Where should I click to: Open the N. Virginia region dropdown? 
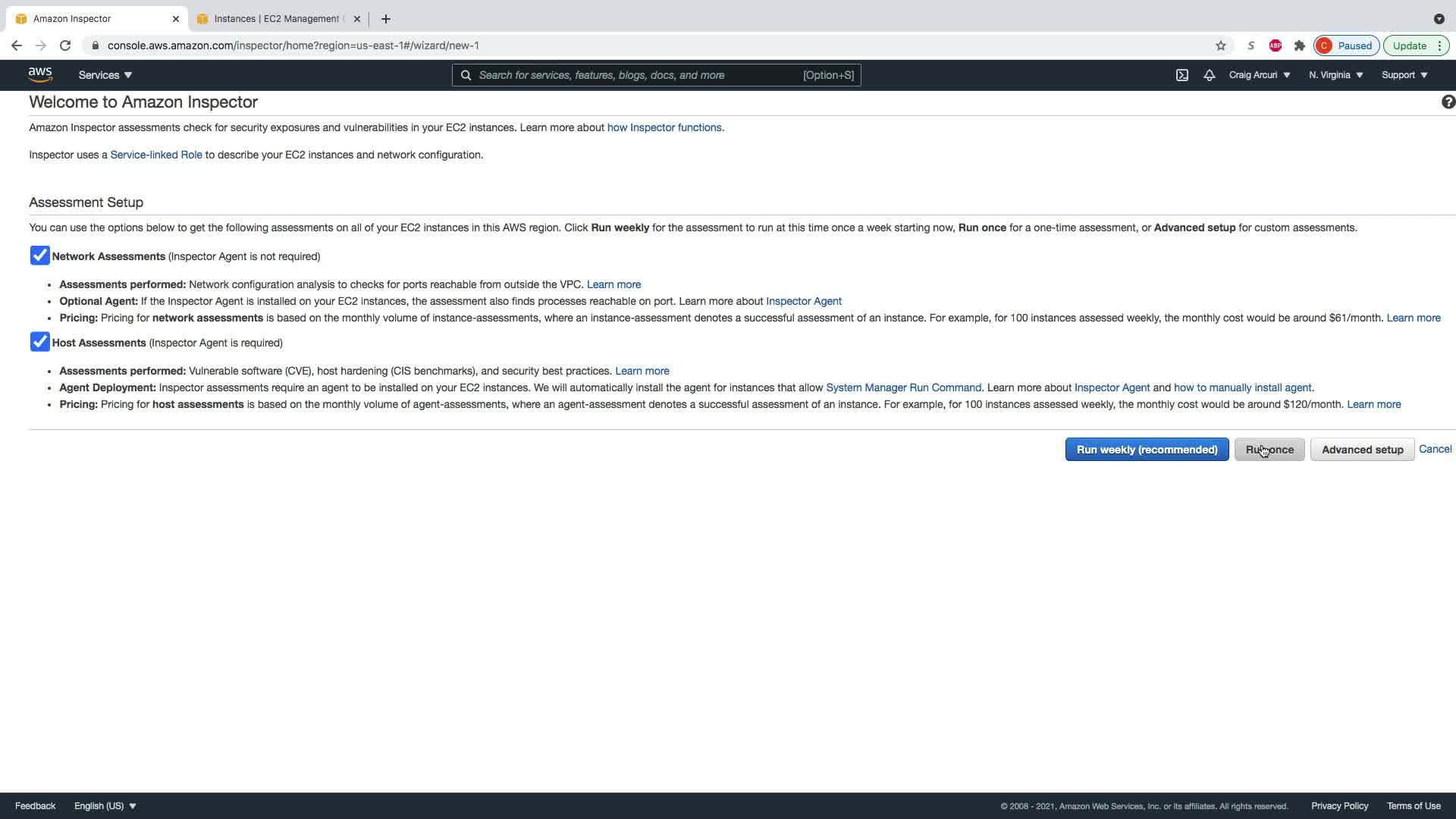coord(1335,75)
